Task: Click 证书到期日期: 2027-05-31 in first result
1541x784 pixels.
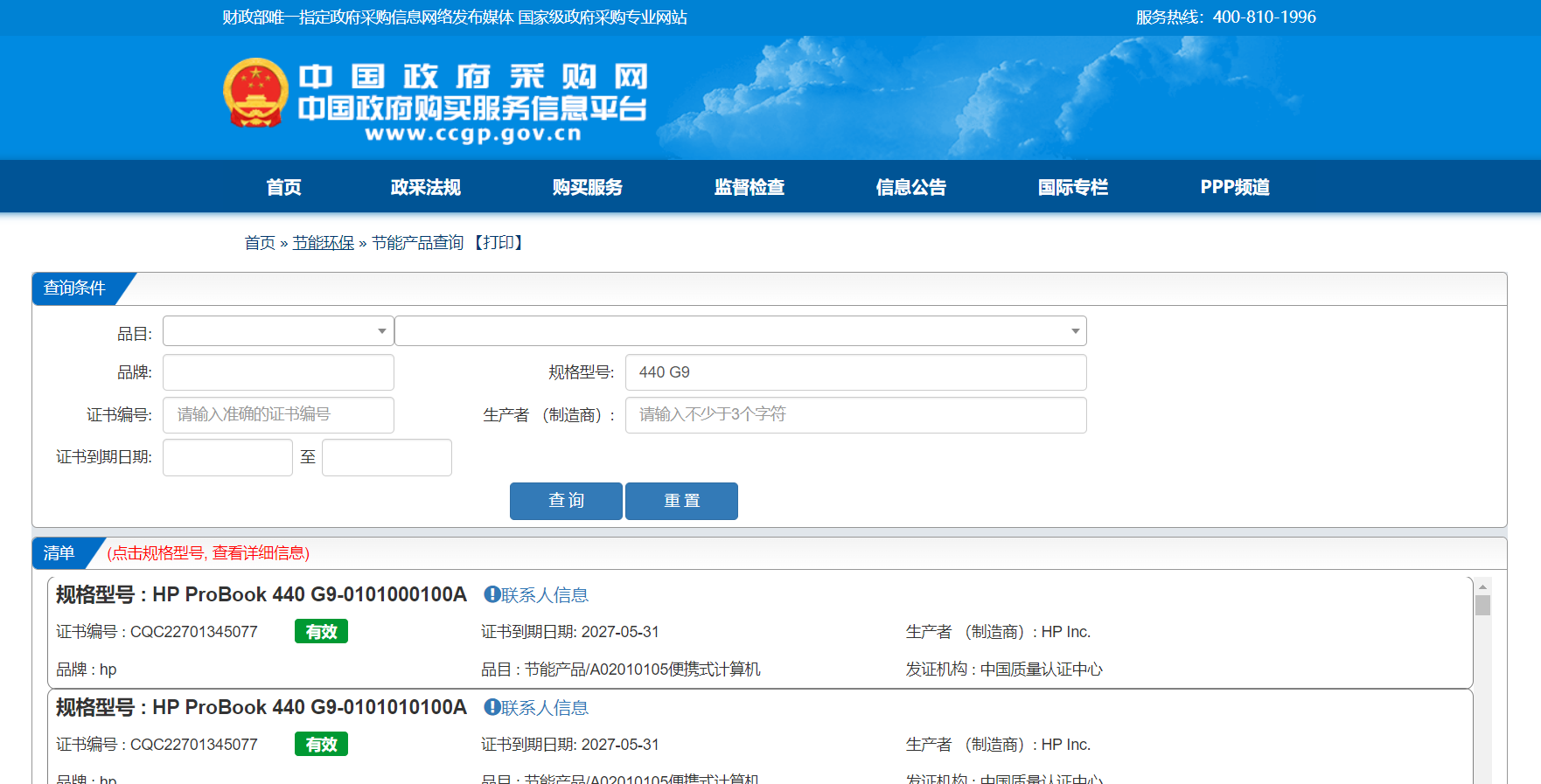Action: click(x=570, y=632)
